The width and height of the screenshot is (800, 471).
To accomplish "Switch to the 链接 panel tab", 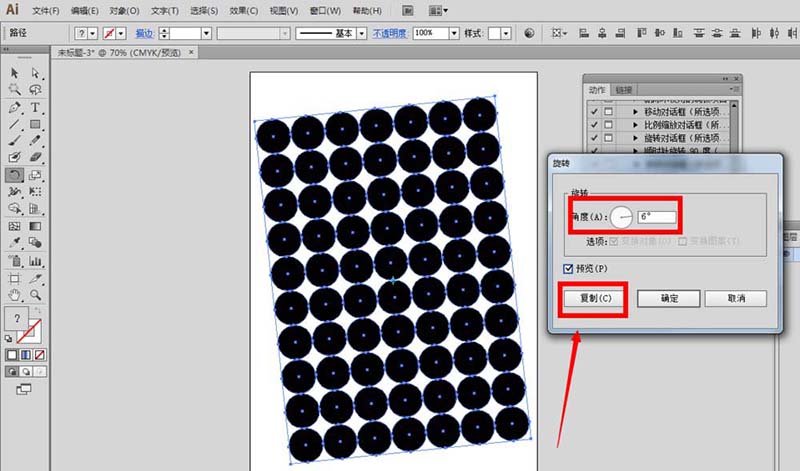I will [624, 90].
